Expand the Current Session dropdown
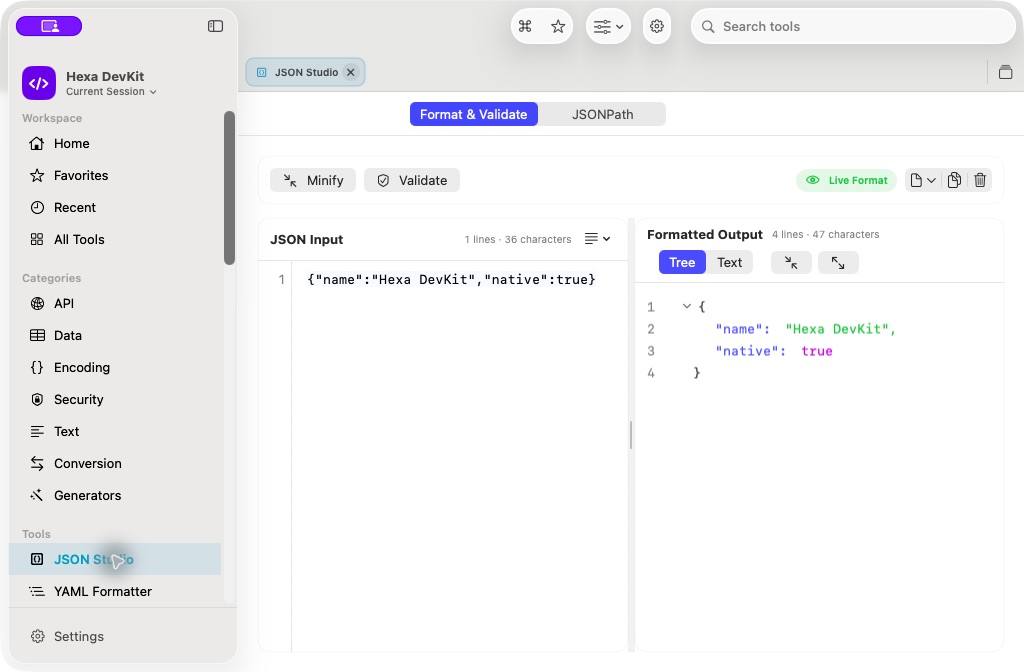The width and height of the screenshot is (1024, 672). (x=111, y=92)
